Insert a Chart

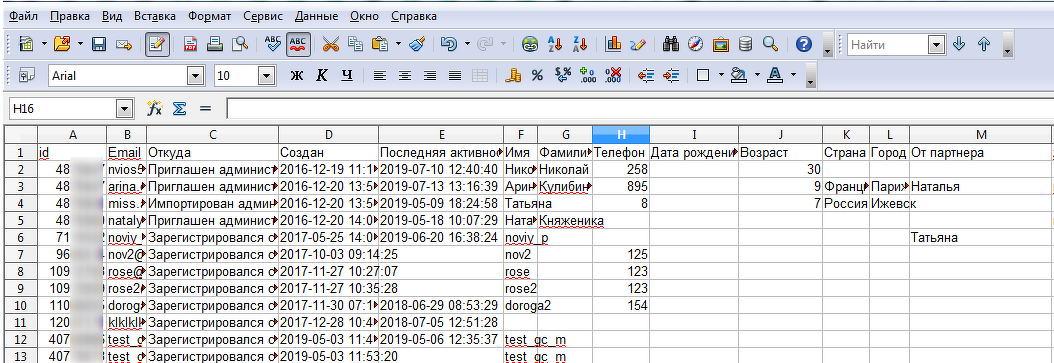pos(613,44)
